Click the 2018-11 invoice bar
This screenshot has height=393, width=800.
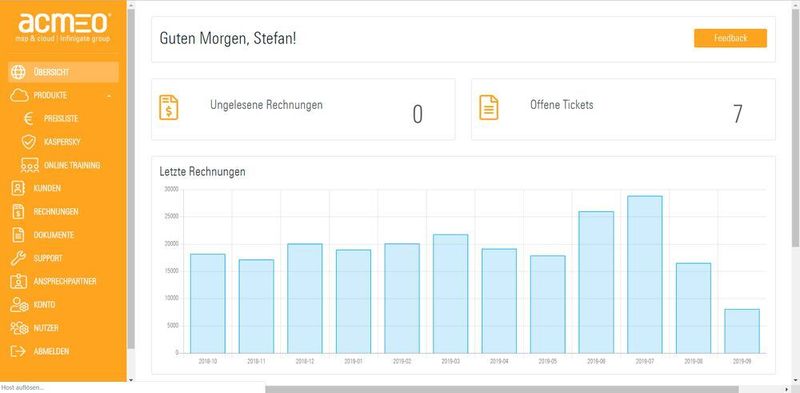pos(256,306)
